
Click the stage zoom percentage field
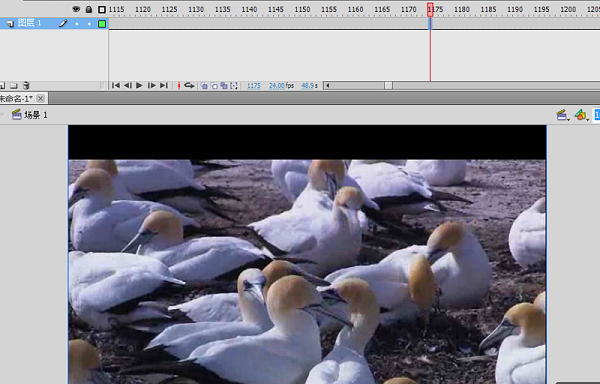click(x=597, y=115)
